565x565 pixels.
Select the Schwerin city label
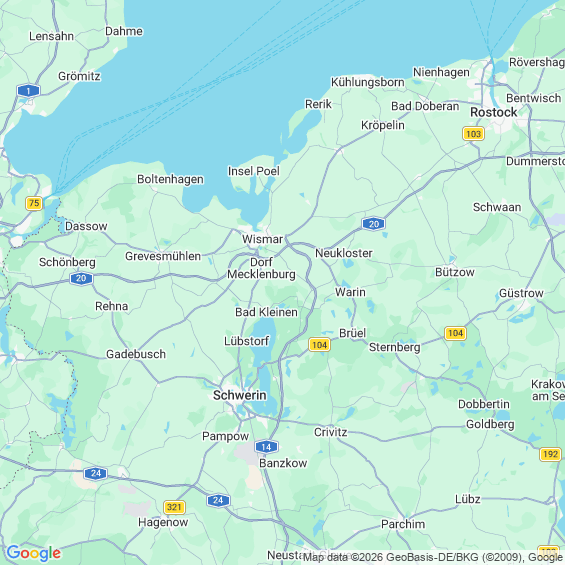(x=240, y=395)
